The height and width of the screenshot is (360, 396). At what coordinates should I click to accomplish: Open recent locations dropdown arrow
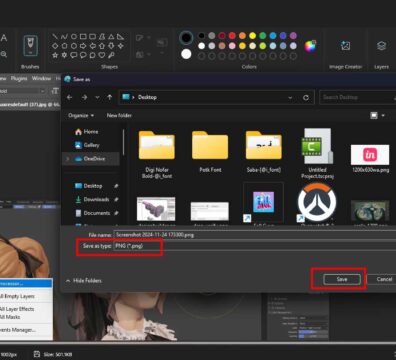point(97,98)
